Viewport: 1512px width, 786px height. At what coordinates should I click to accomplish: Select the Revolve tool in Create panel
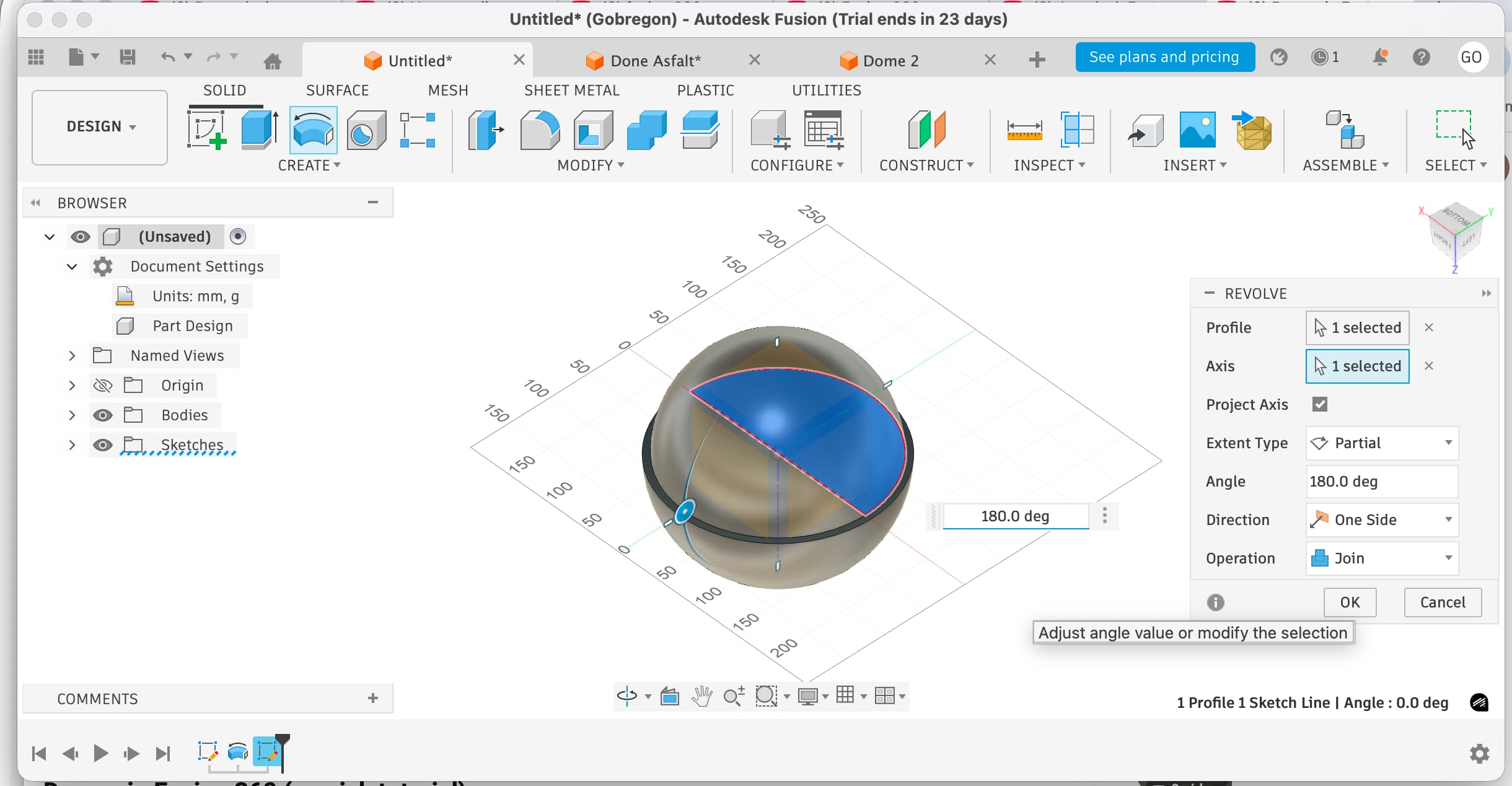pyautogui.click(x=312, y=130)
